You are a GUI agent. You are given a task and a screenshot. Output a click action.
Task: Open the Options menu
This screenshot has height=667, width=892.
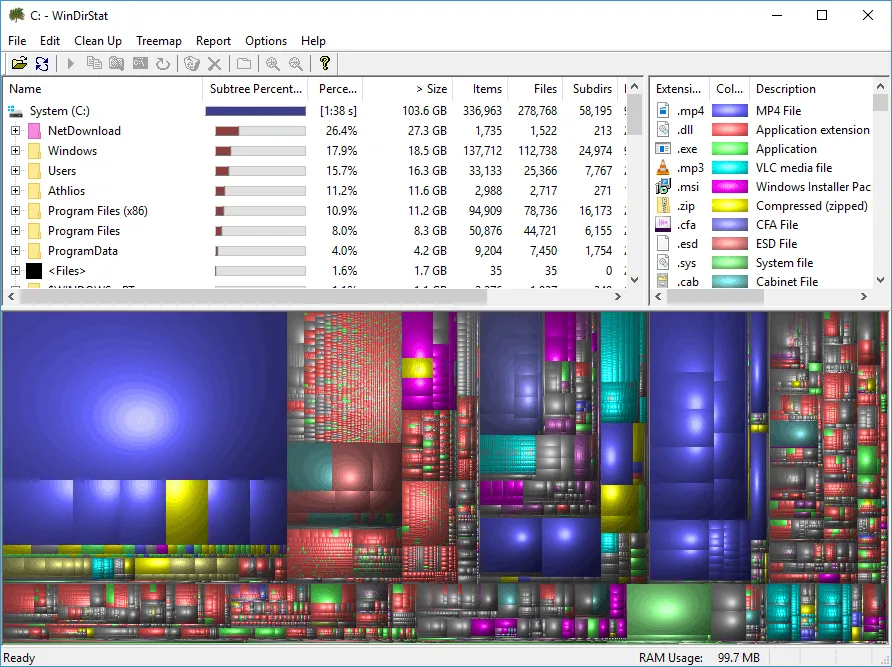266,41
